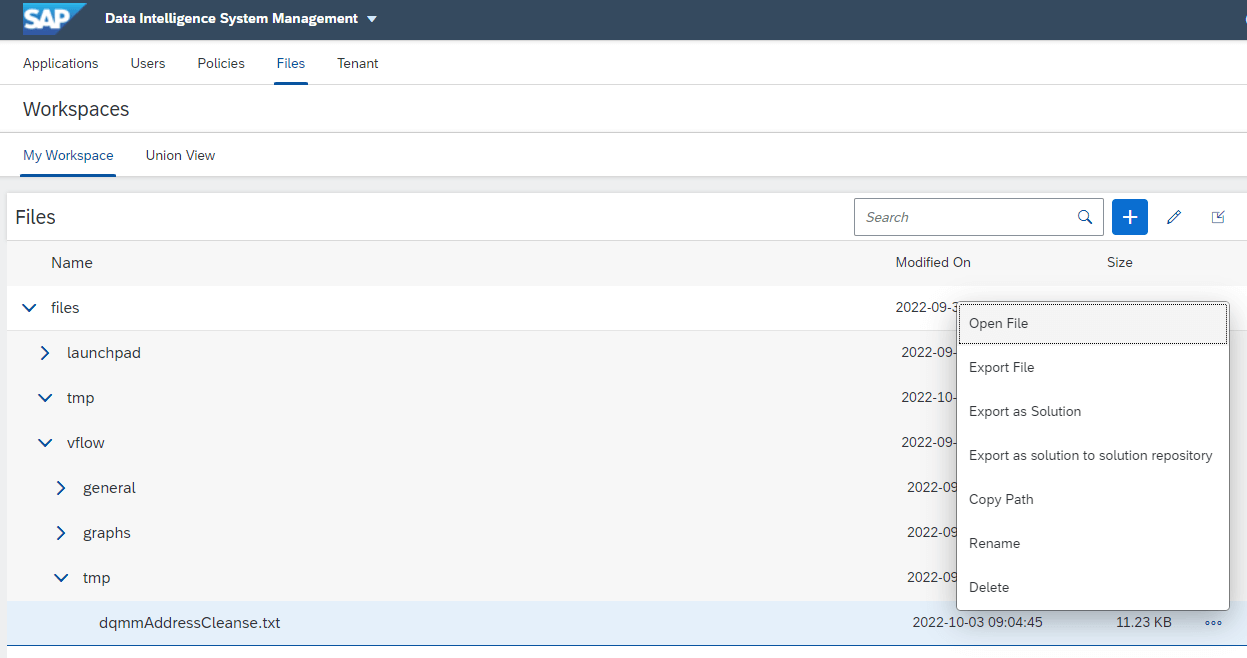
Task: Select the graphs folder name
Action: tap(107, 533)
